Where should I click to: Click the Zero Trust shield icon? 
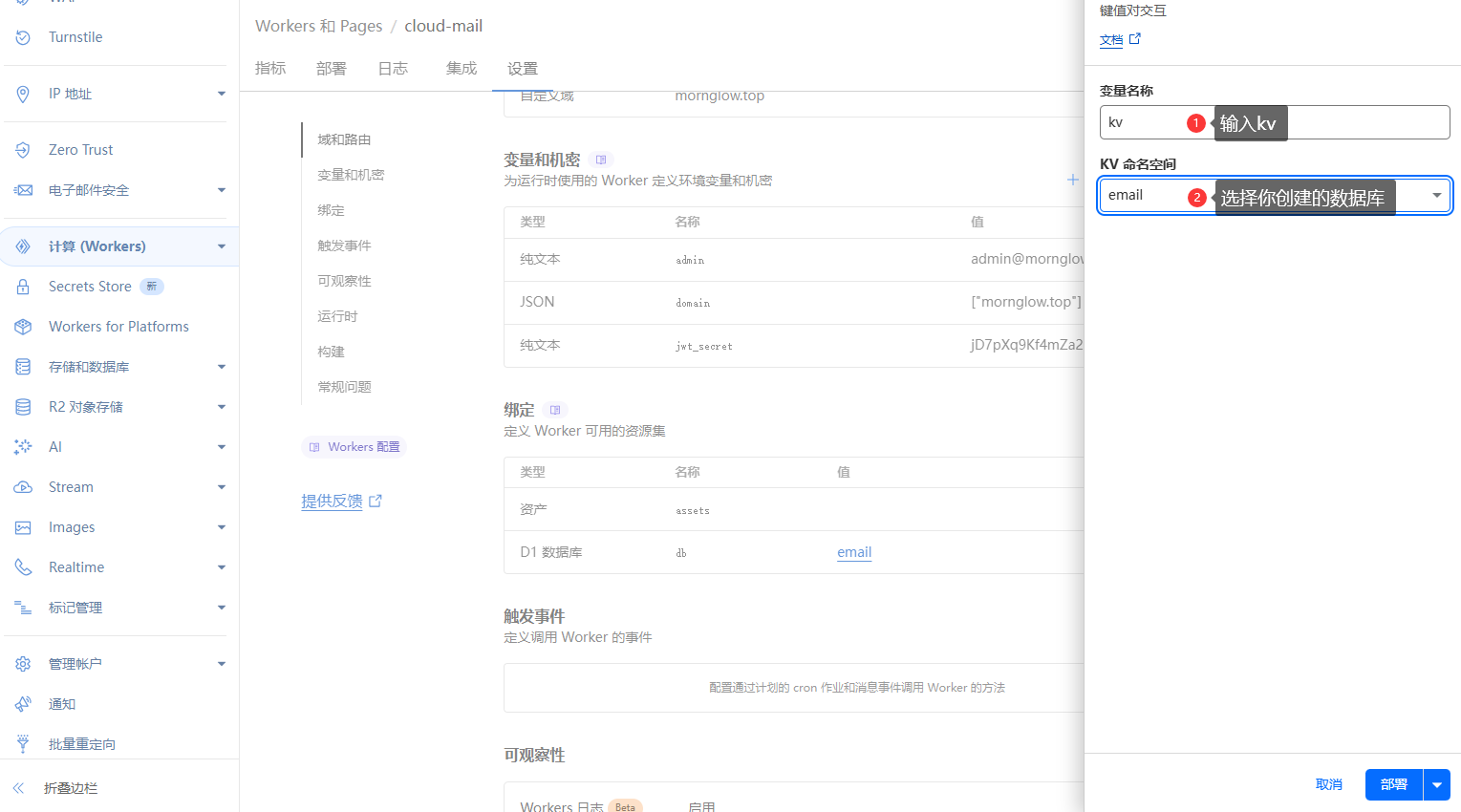[23, 150]
